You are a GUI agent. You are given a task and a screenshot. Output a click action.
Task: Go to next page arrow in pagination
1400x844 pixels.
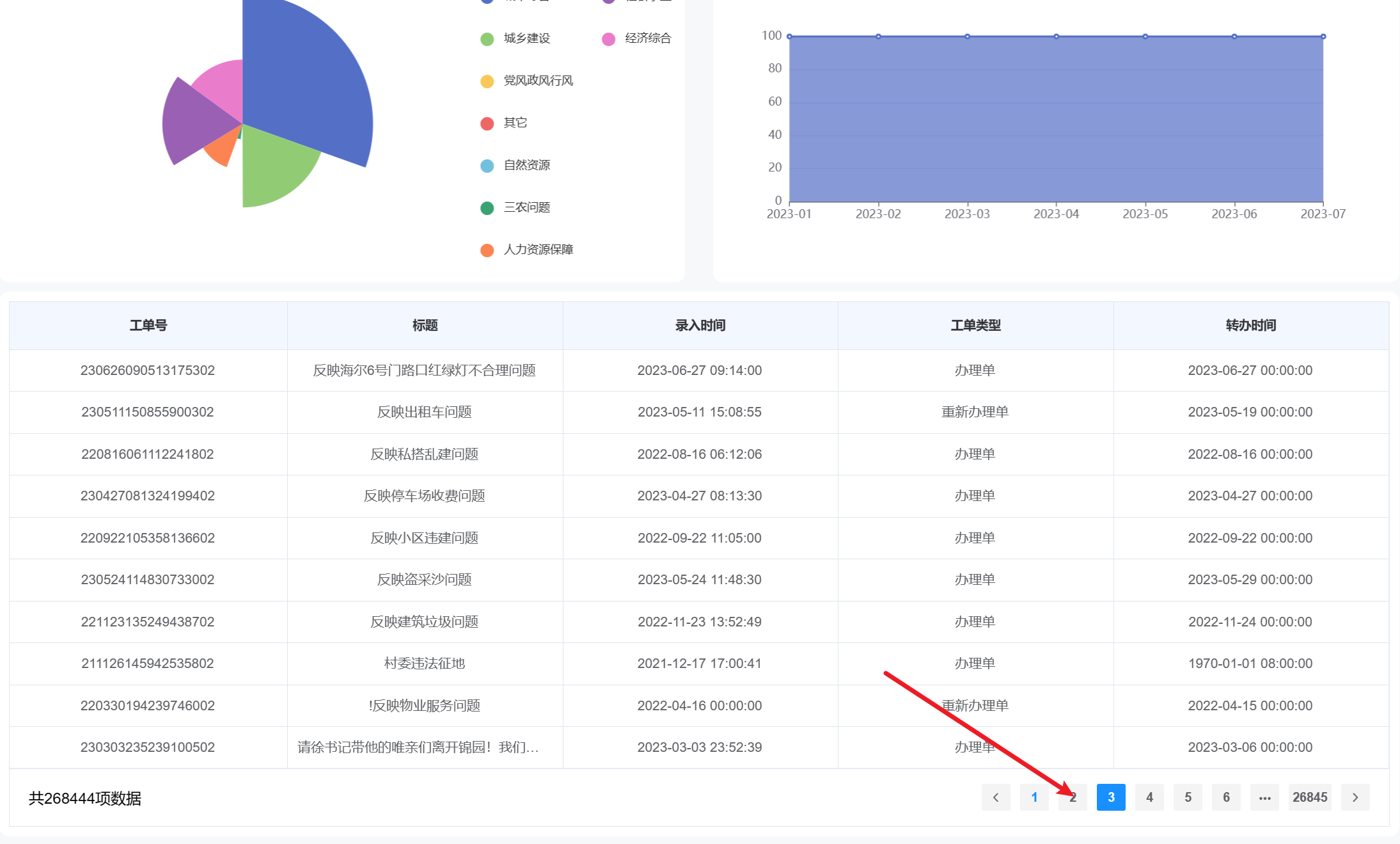(x=1355, y=797)
